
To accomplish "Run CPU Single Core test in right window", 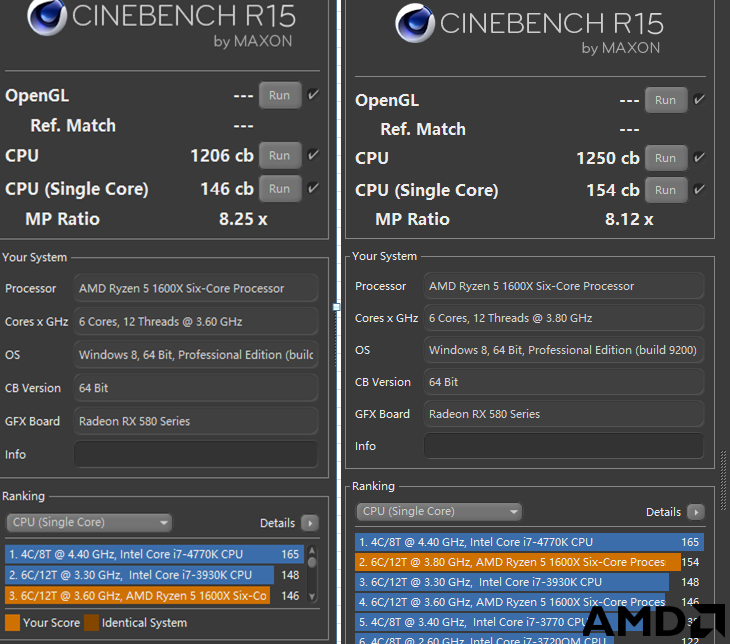I will [666, 190].
